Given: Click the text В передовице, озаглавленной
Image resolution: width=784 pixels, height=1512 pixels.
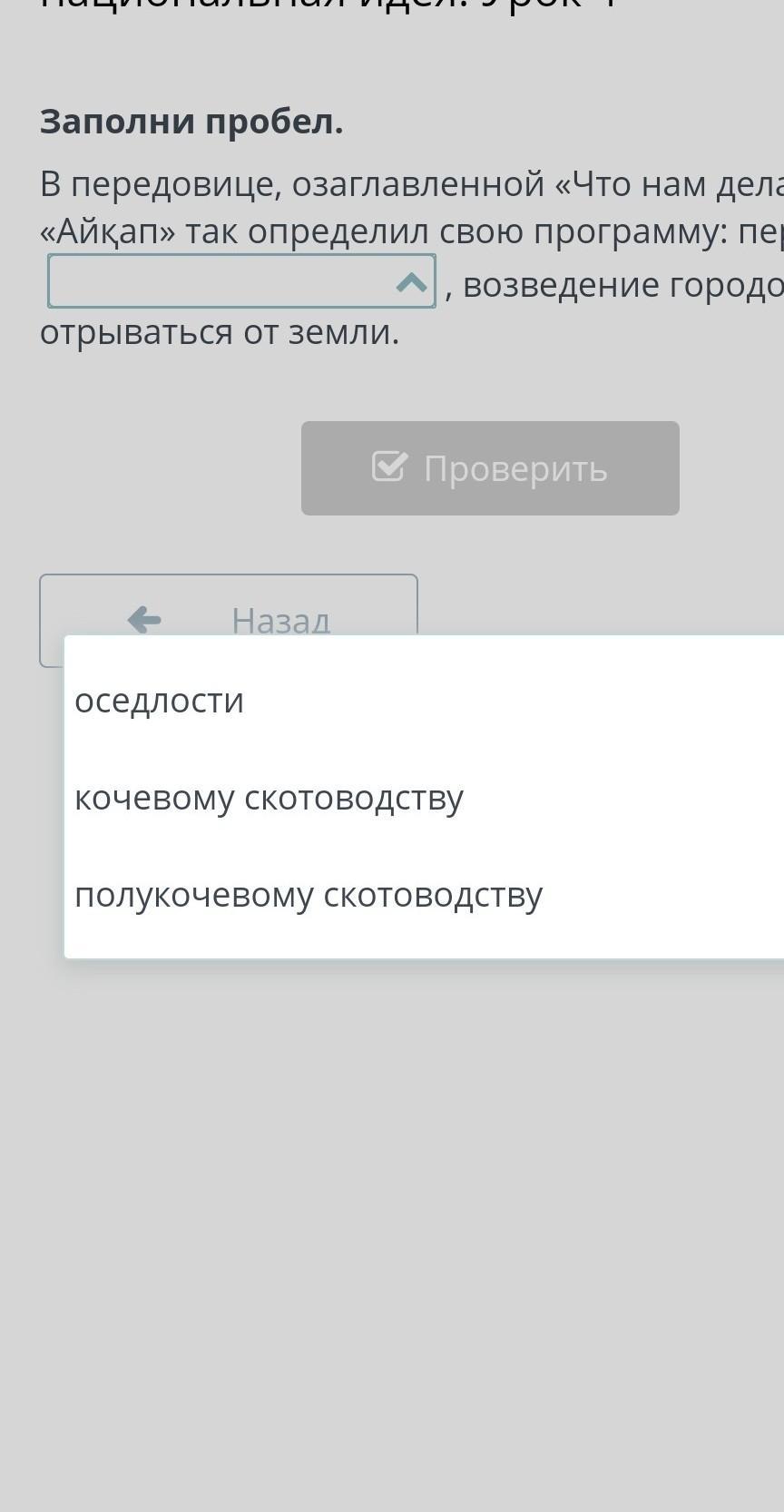Looking at the screenshot, I should [290, 184].
